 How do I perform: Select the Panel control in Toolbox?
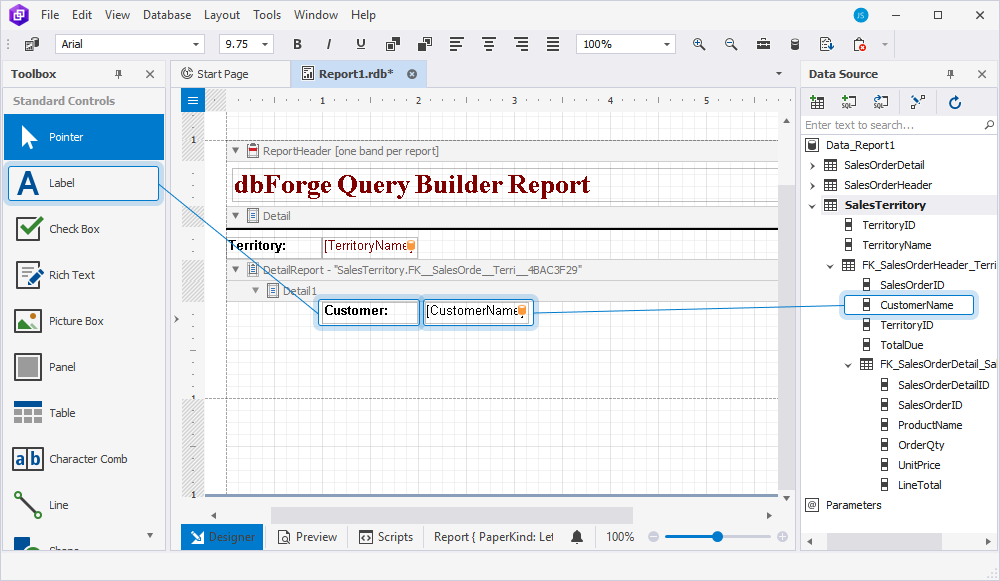click(x=84, y=367)
